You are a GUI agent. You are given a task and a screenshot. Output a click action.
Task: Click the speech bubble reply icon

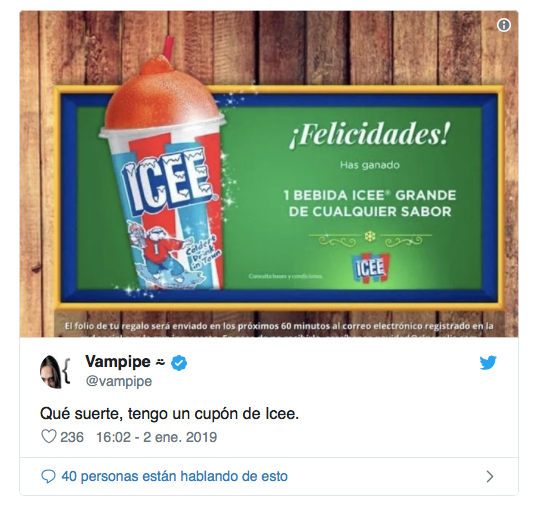coord(48,476)
